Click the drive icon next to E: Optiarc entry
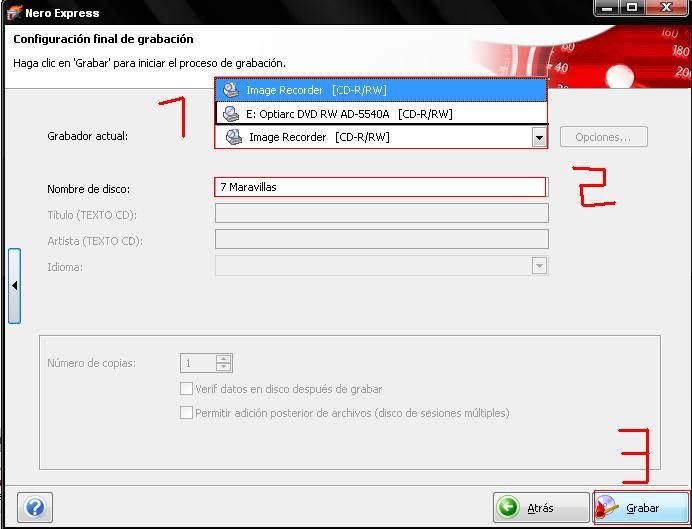The image size is (692, 529). pos(230,114)
